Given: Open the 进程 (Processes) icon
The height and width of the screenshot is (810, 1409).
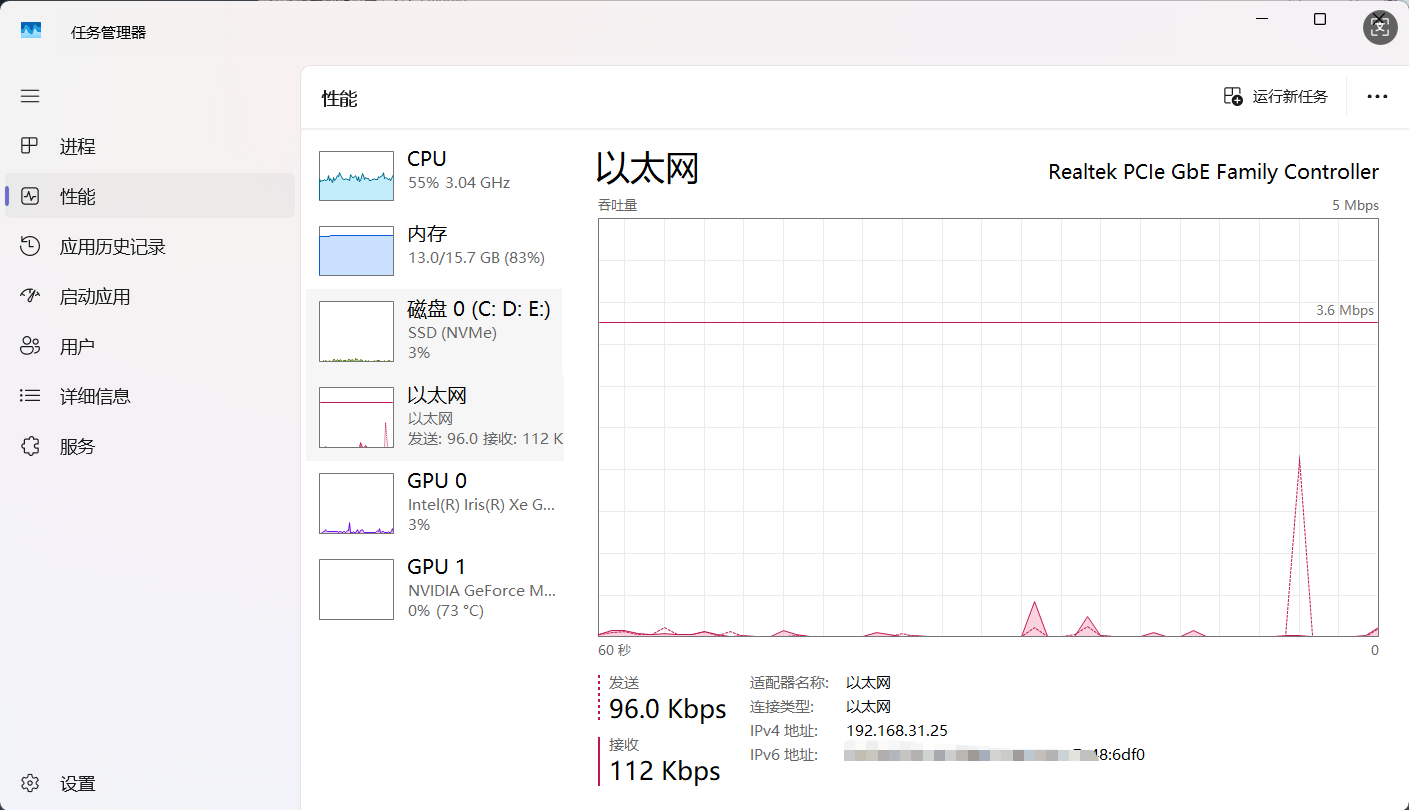Looking at the screenshot, I should point(30,147).
